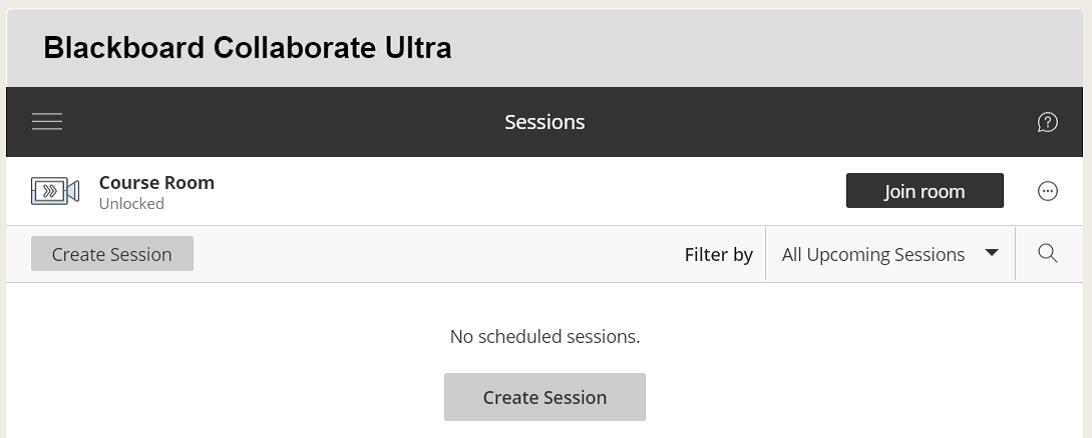
Task: Click Create Session under No scheduled sessions
Action: point(544,397)
